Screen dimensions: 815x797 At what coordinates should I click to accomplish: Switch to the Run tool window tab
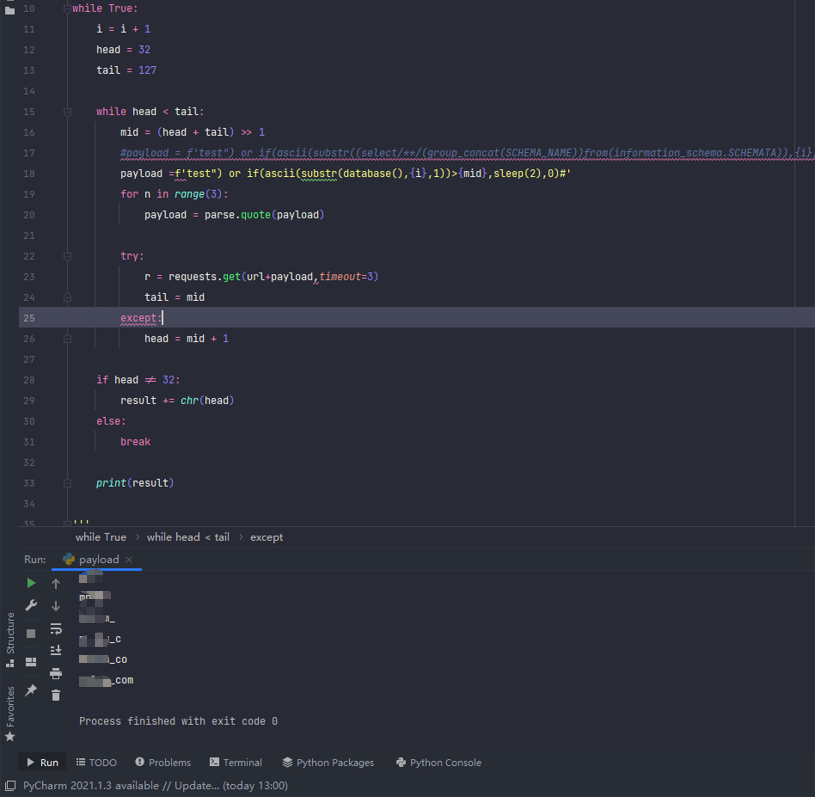click(43, 763)
